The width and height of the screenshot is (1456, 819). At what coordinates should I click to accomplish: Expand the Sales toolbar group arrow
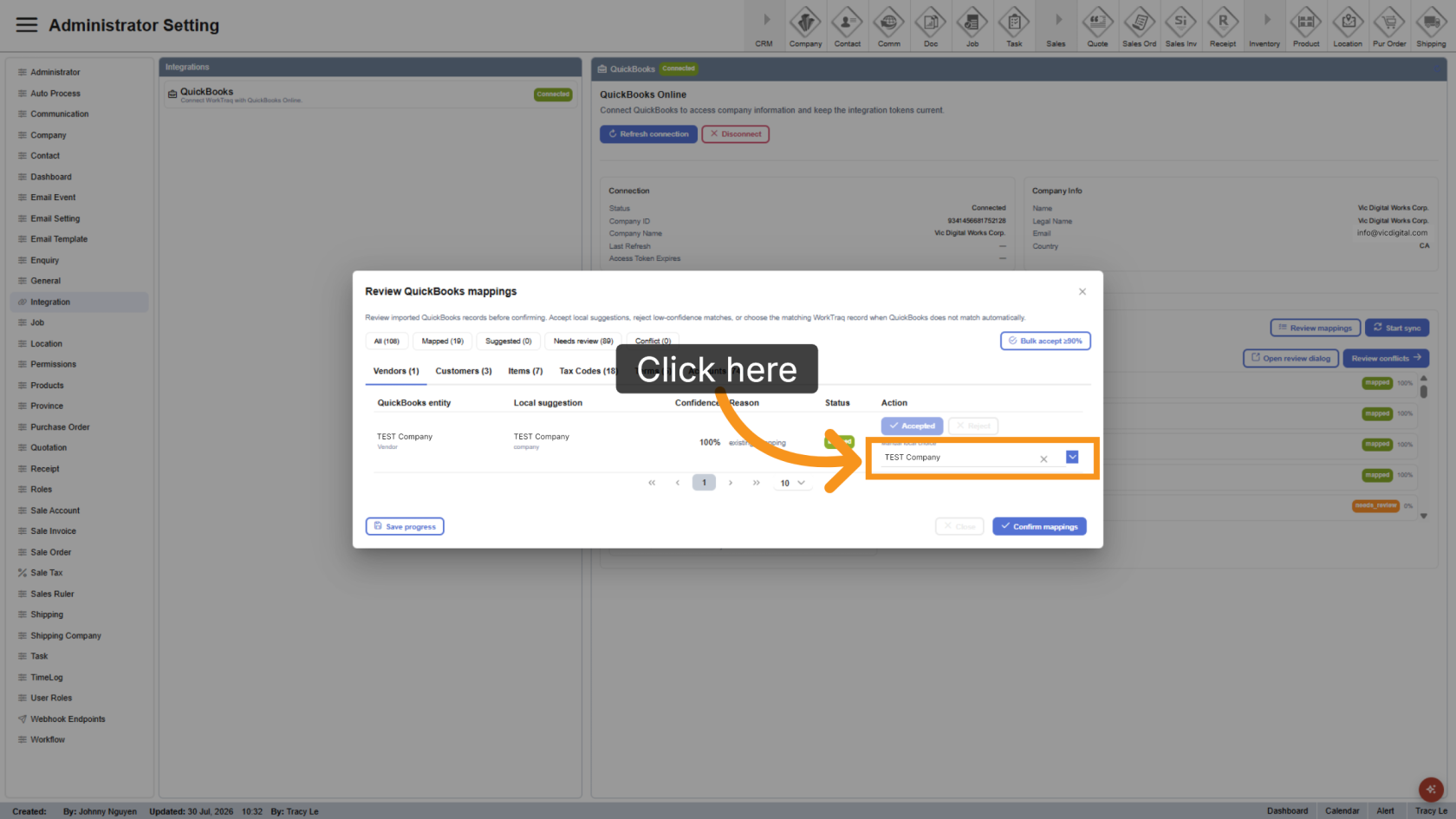[1058, 20]
